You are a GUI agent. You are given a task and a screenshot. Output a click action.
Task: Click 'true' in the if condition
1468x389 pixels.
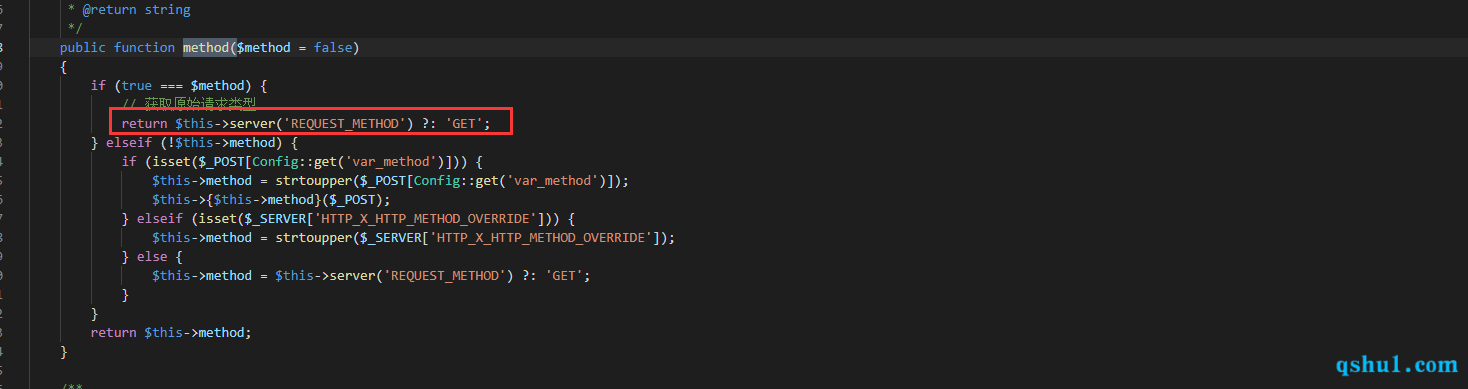click(x=137, y=85)
